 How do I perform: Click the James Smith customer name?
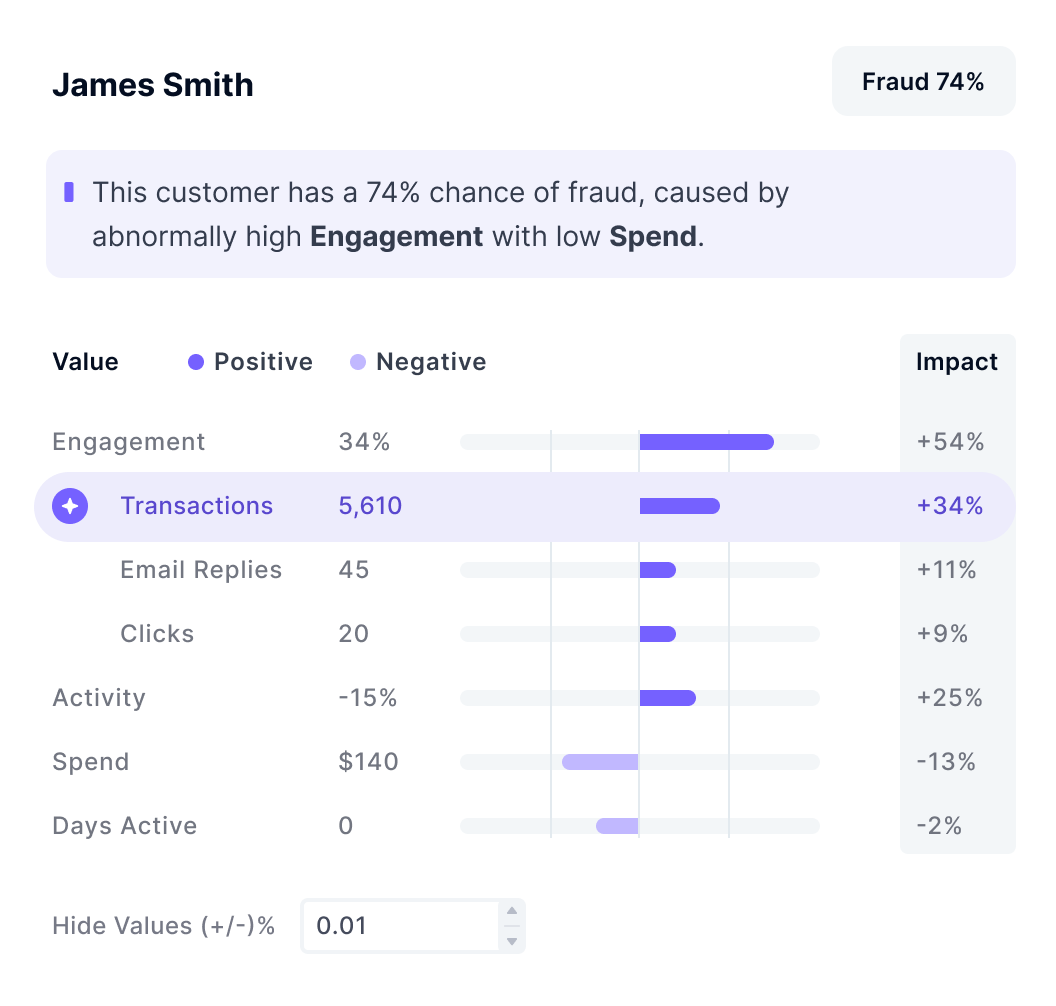point(153,85)
